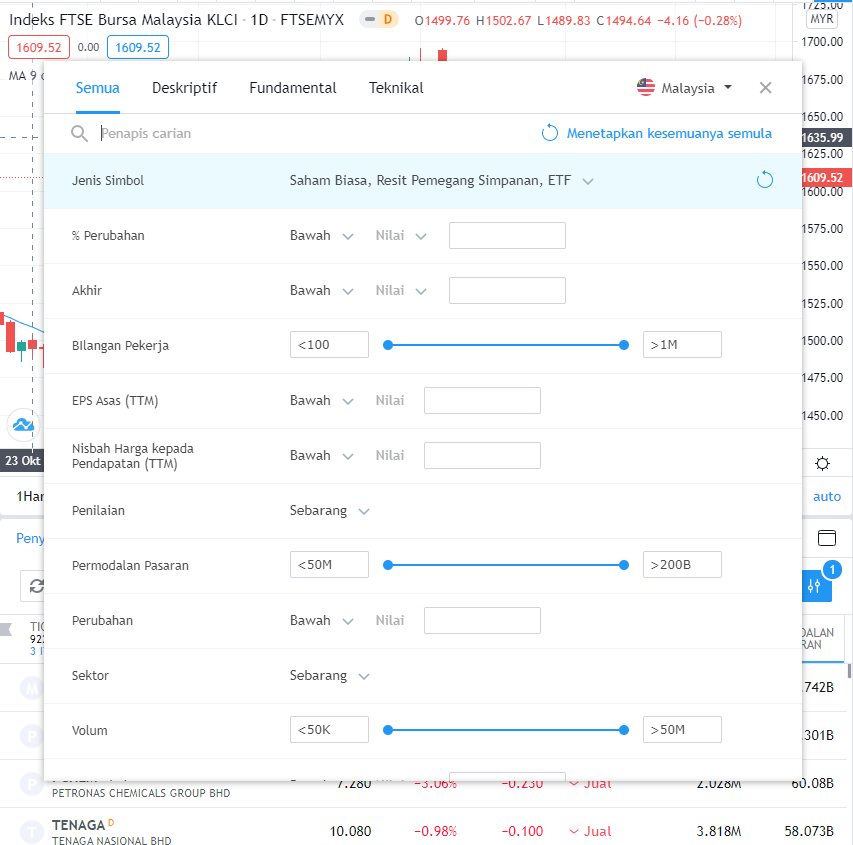Click the auto scale link

pyautogui.click(x=826, y=496)
